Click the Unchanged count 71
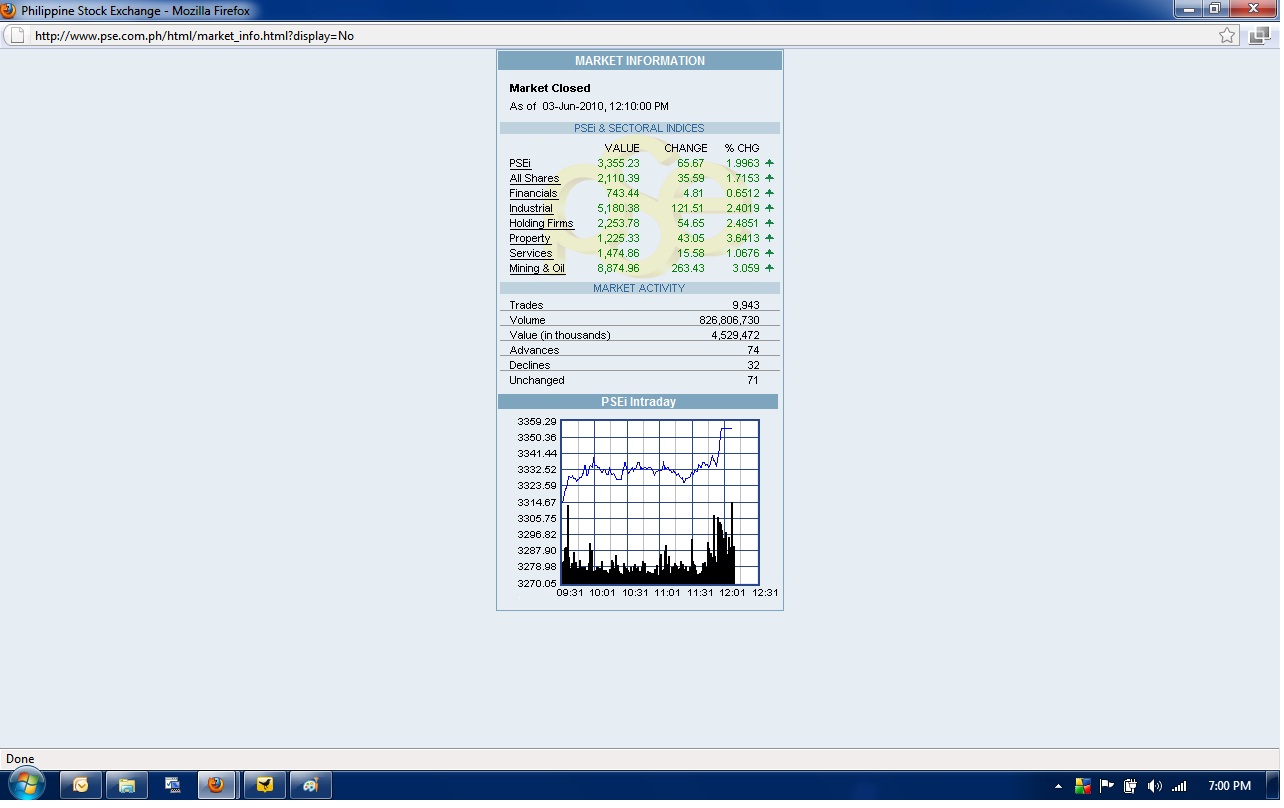1284x808 pixels. click(753, 381)
